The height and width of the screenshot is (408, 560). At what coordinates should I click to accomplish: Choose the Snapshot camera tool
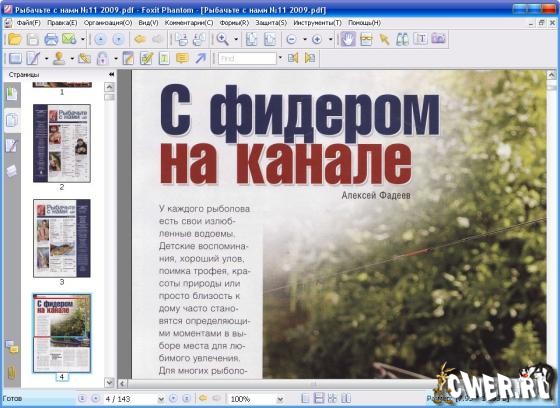(439, 39)
